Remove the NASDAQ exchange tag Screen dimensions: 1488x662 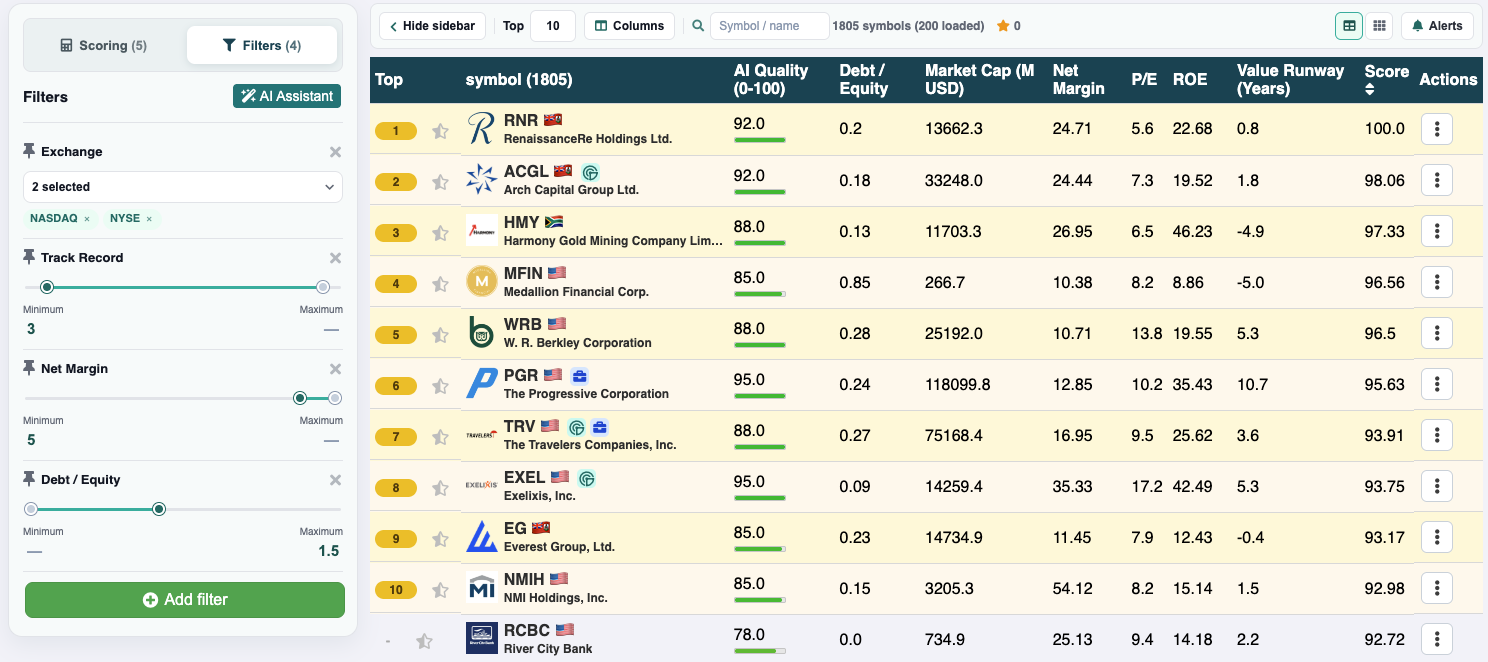click(87, 219)
